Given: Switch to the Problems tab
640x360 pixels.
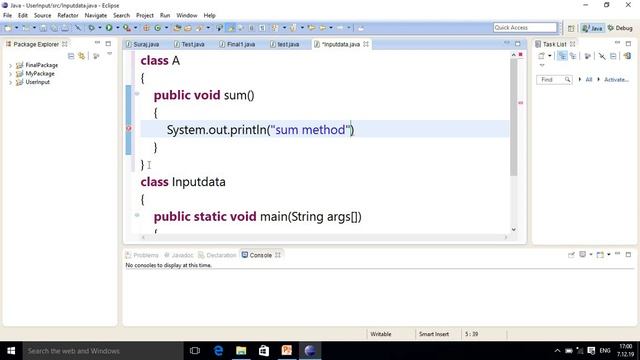Looking at the screenshot, I should [x=142, y=255].
